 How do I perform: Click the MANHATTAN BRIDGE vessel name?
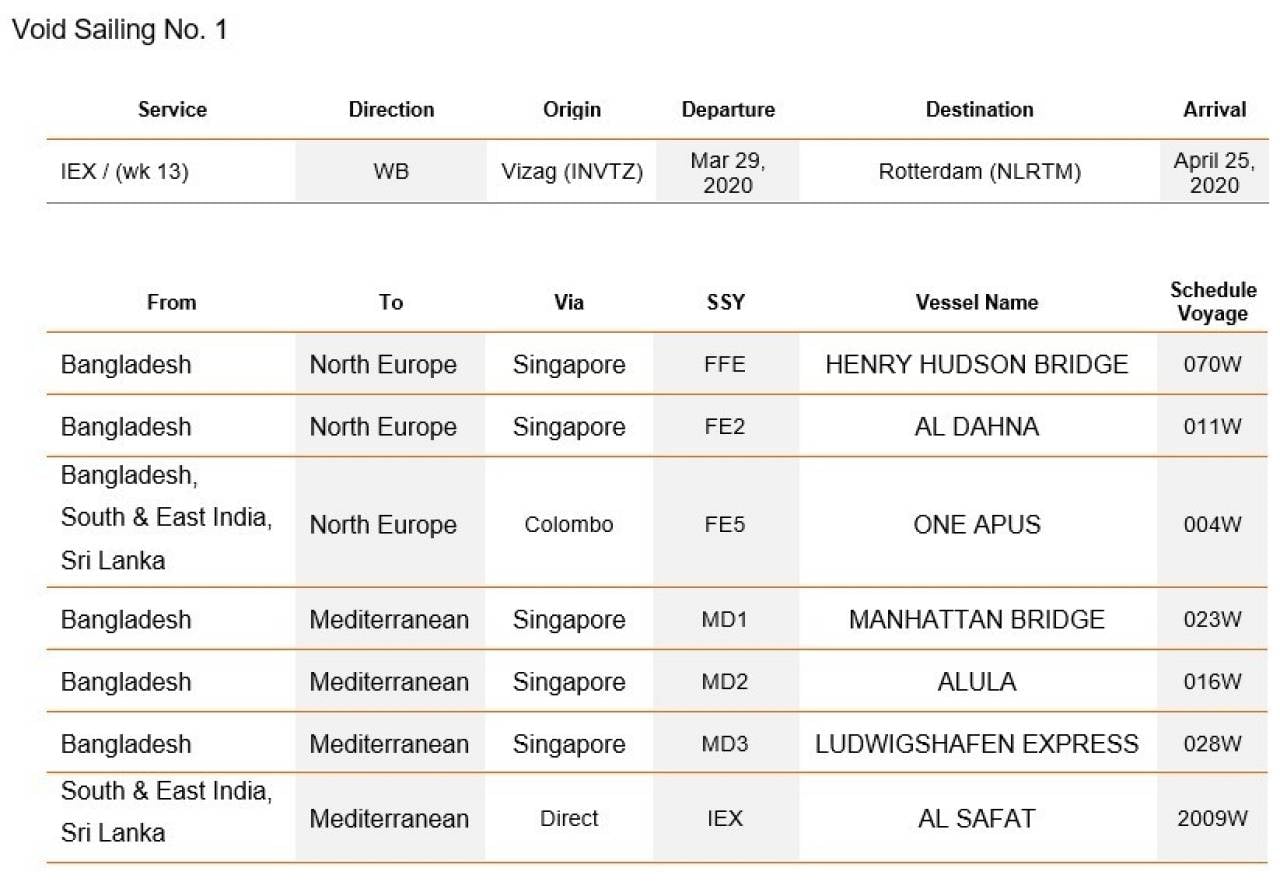pos(977,620)
